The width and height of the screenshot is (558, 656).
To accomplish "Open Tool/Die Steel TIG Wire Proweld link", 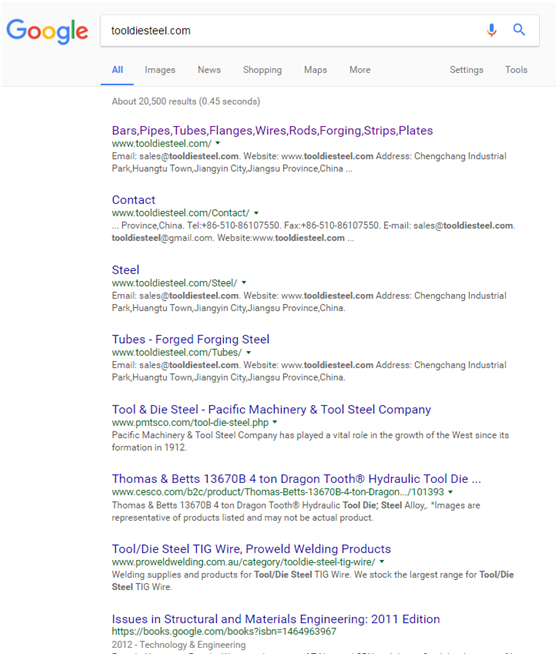I will (x=251, y=549).
